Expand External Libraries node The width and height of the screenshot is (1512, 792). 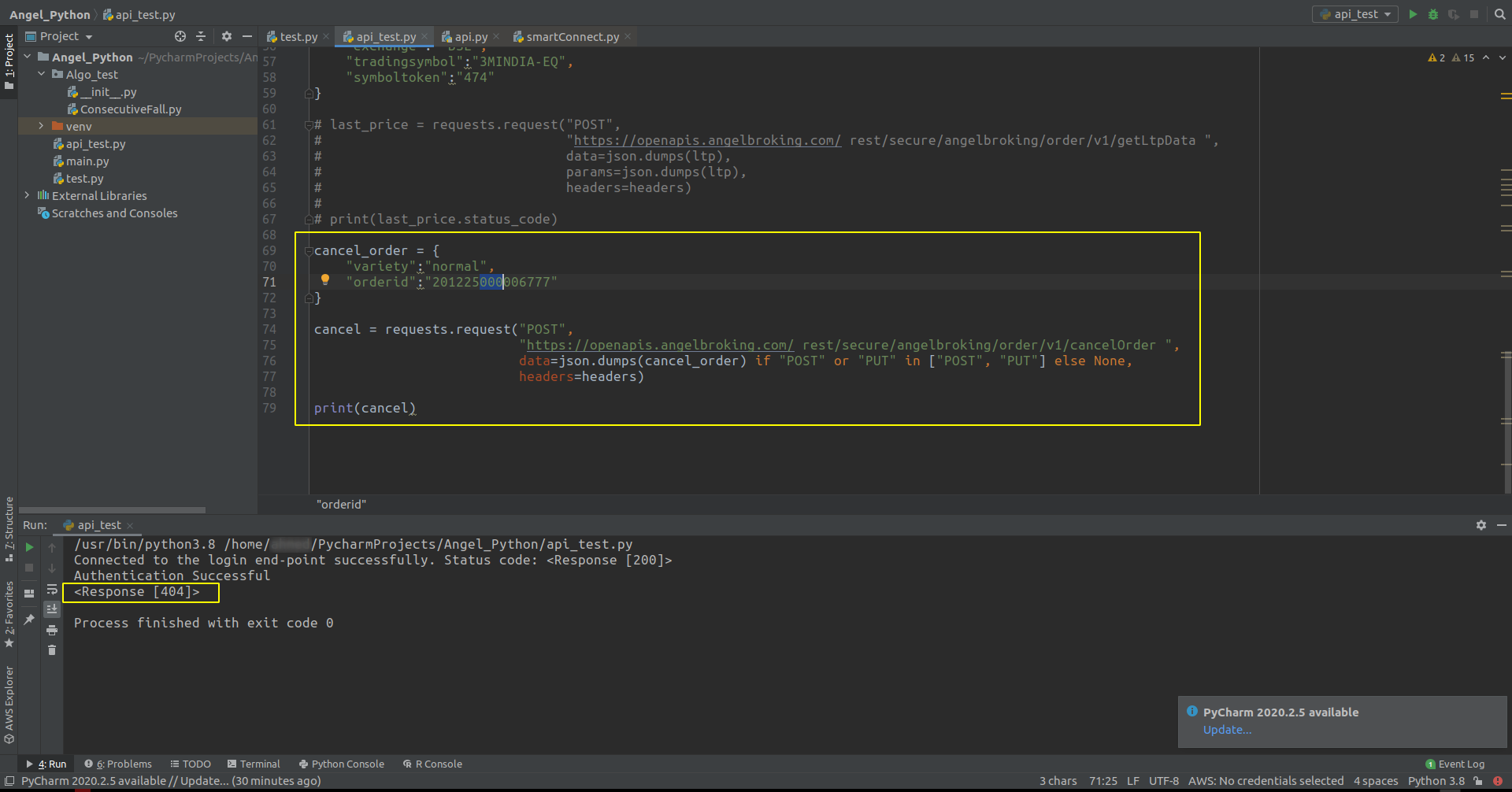(28, 195)
